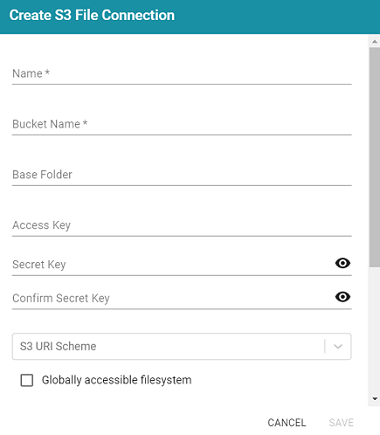
Task: Reveal the Secret Key with eye icon
Action: 343,263
